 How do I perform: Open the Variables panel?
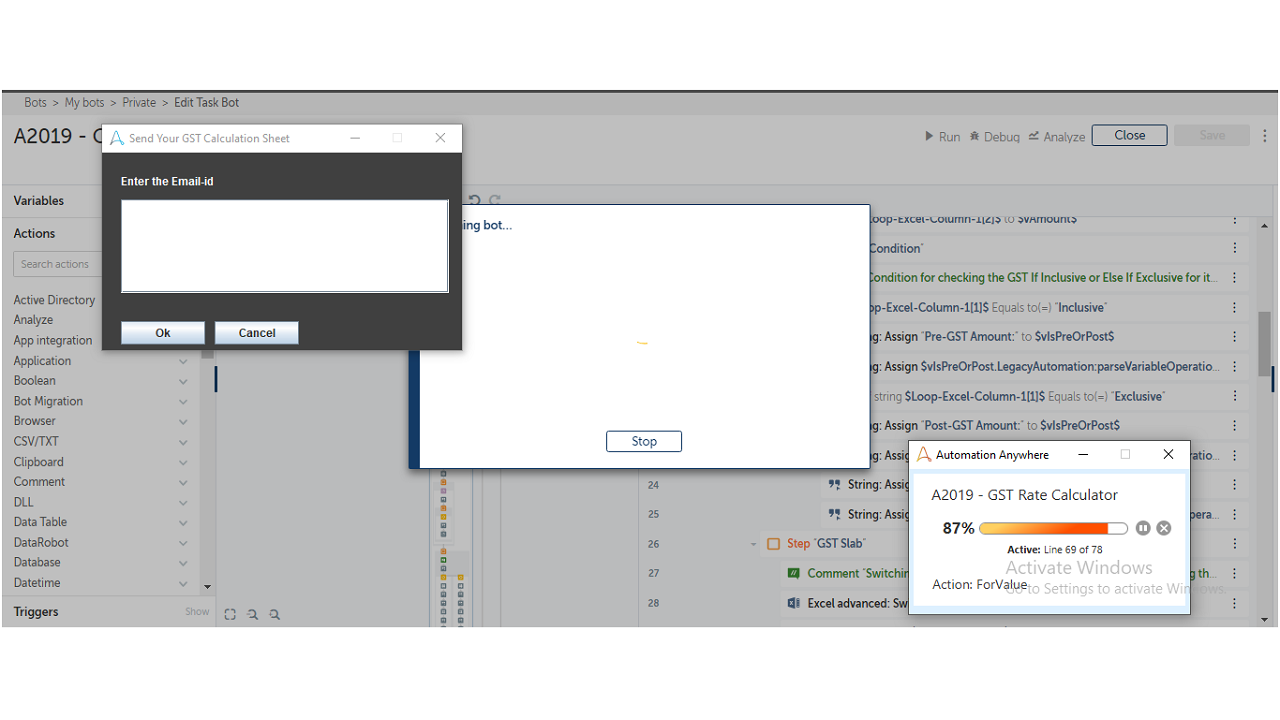coord(39,201)
